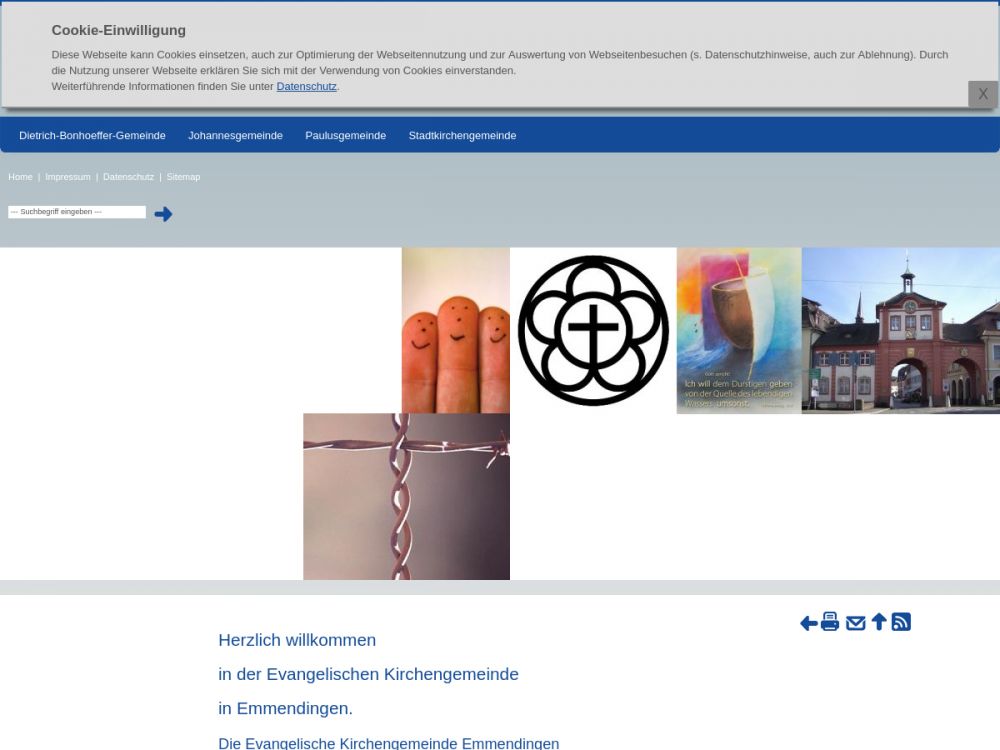Open the RSS feed icon

click(901, 622)
